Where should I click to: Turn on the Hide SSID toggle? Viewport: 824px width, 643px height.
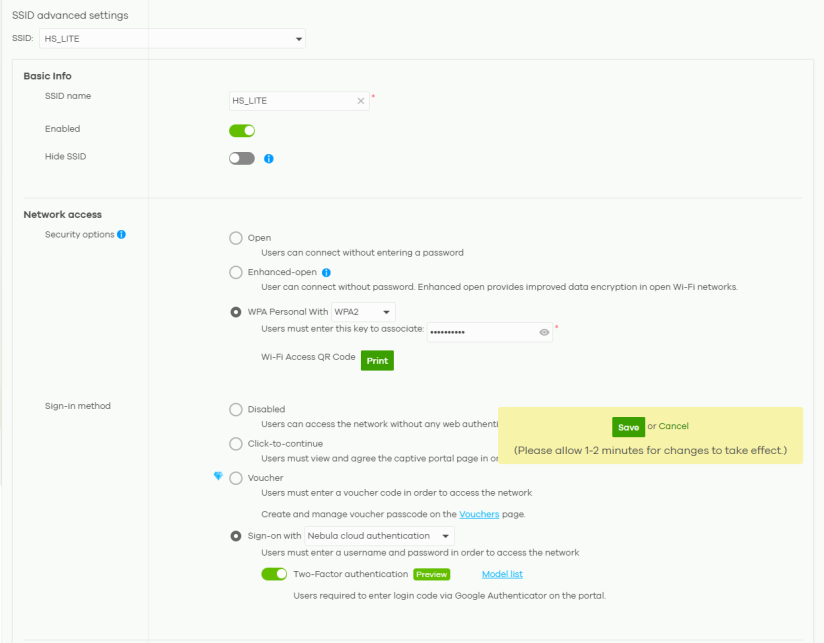242,158
